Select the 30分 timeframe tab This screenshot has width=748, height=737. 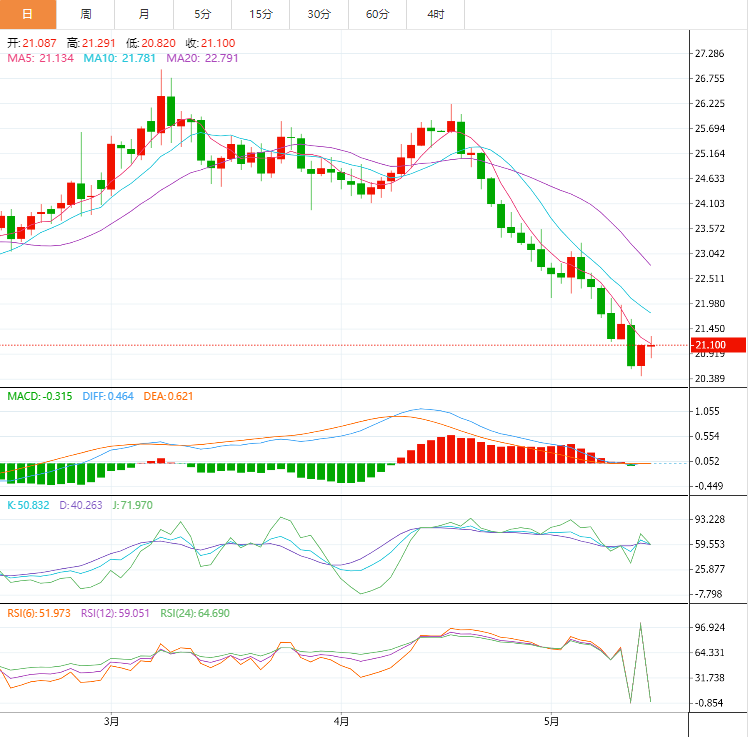[319, 14]
